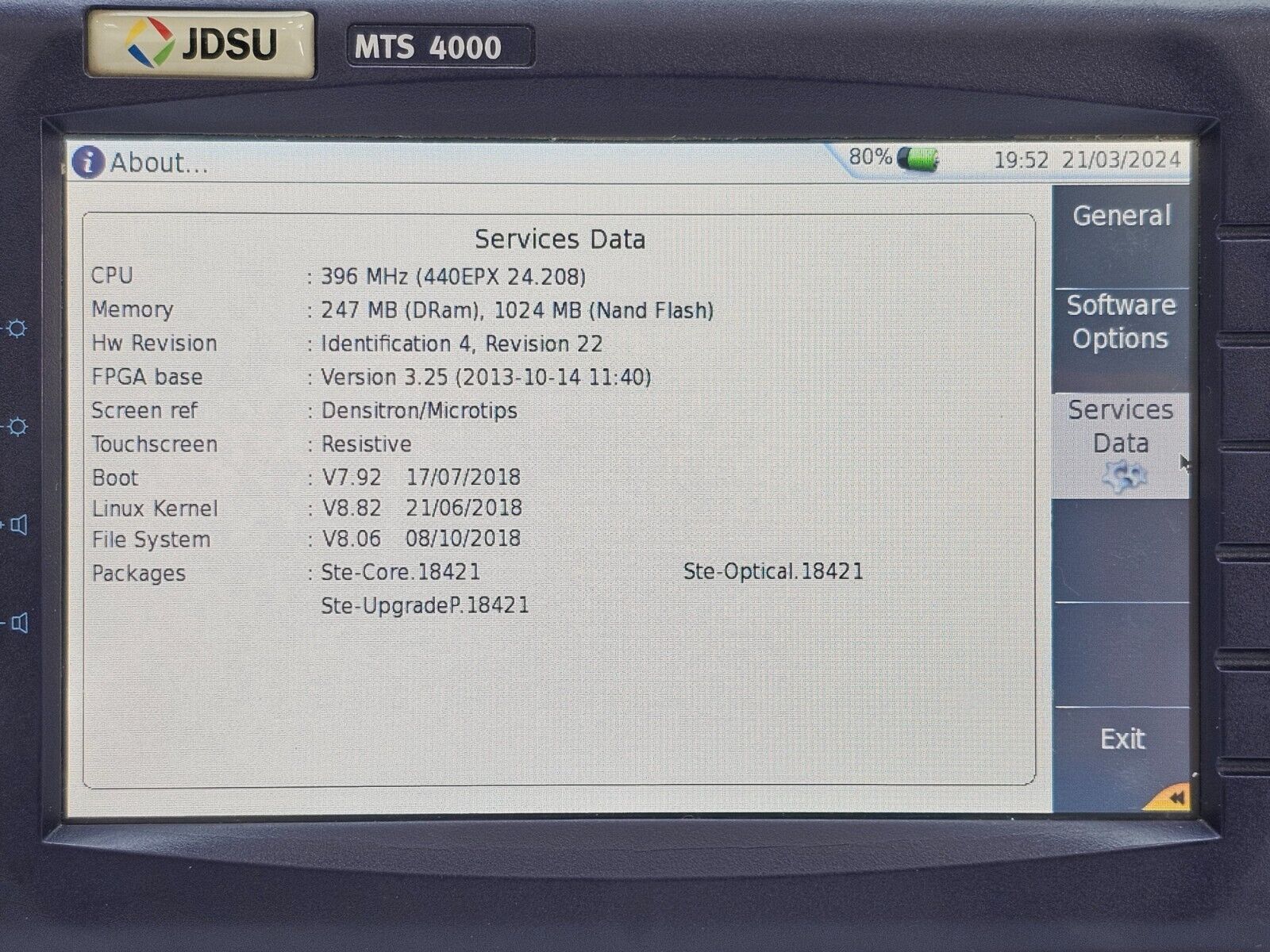Switch to Software Options tab
Viewport: 1270px width, 952px height.
point(1121,322)
